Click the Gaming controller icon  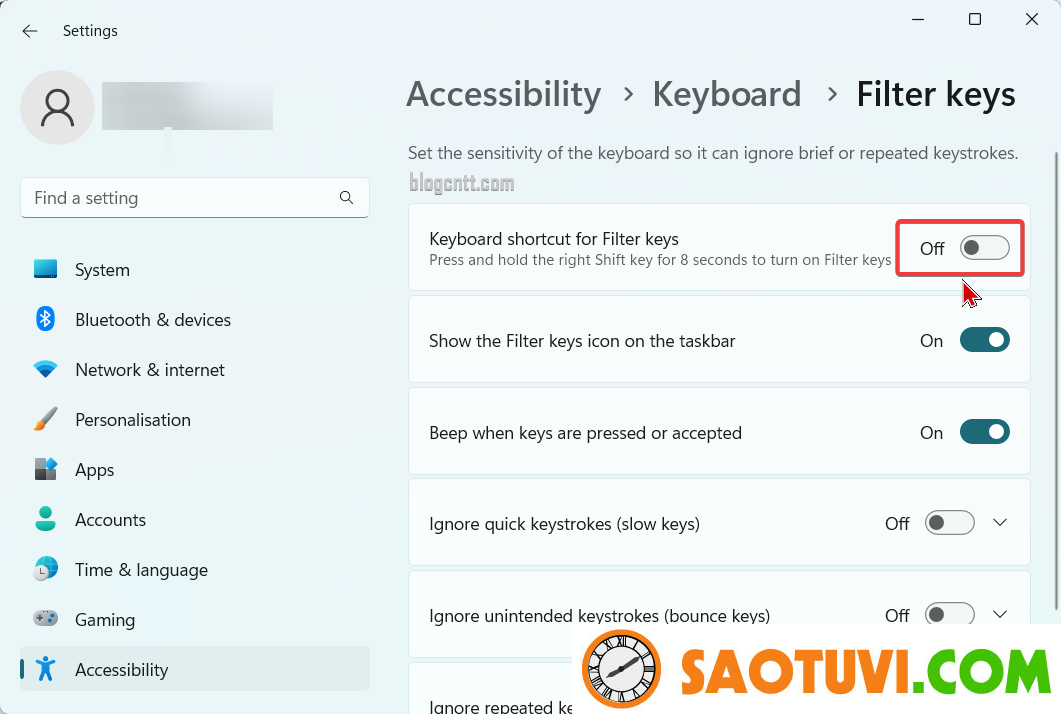[45, 619]
